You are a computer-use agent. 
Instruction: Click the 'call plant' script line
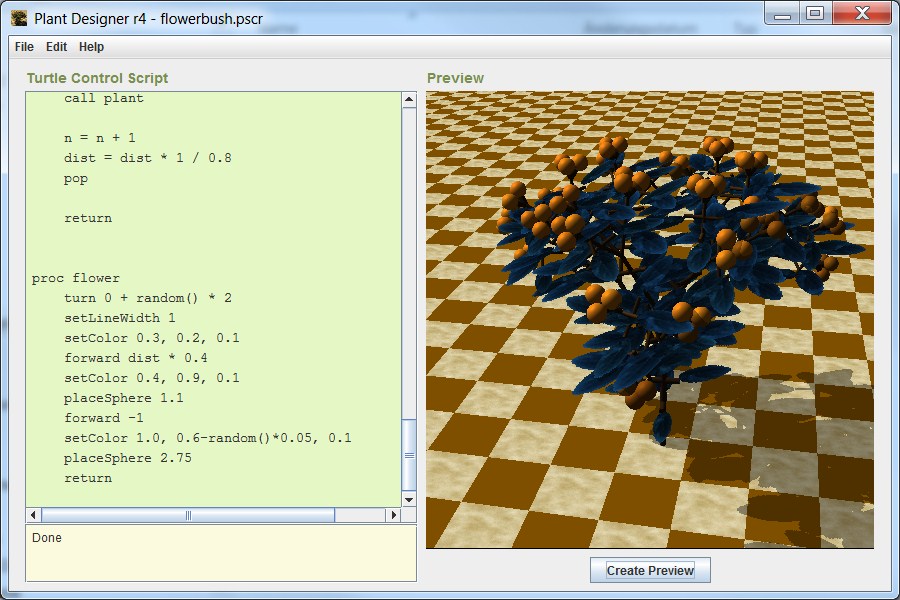pos(104,98)
